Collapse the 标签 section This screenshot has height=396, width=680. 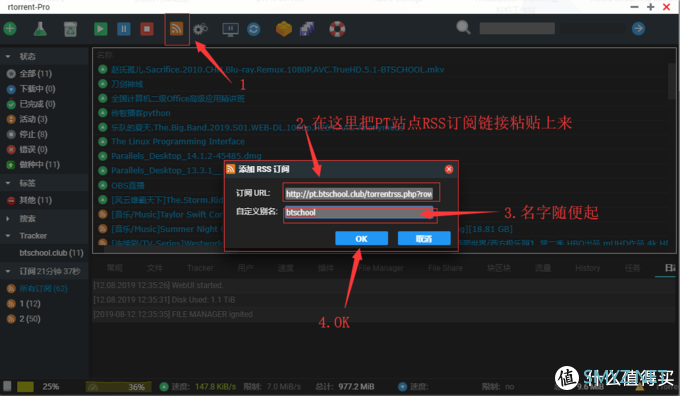click(8, 183)
